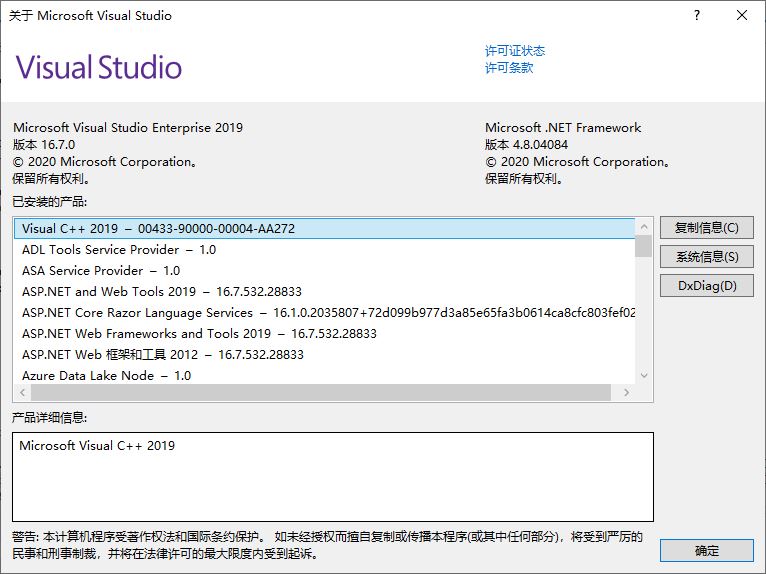Select ASP.NET Web Frameworks and Tools 2019 row
This screenshot has height=574, width=766.
(x=324, y=334)
